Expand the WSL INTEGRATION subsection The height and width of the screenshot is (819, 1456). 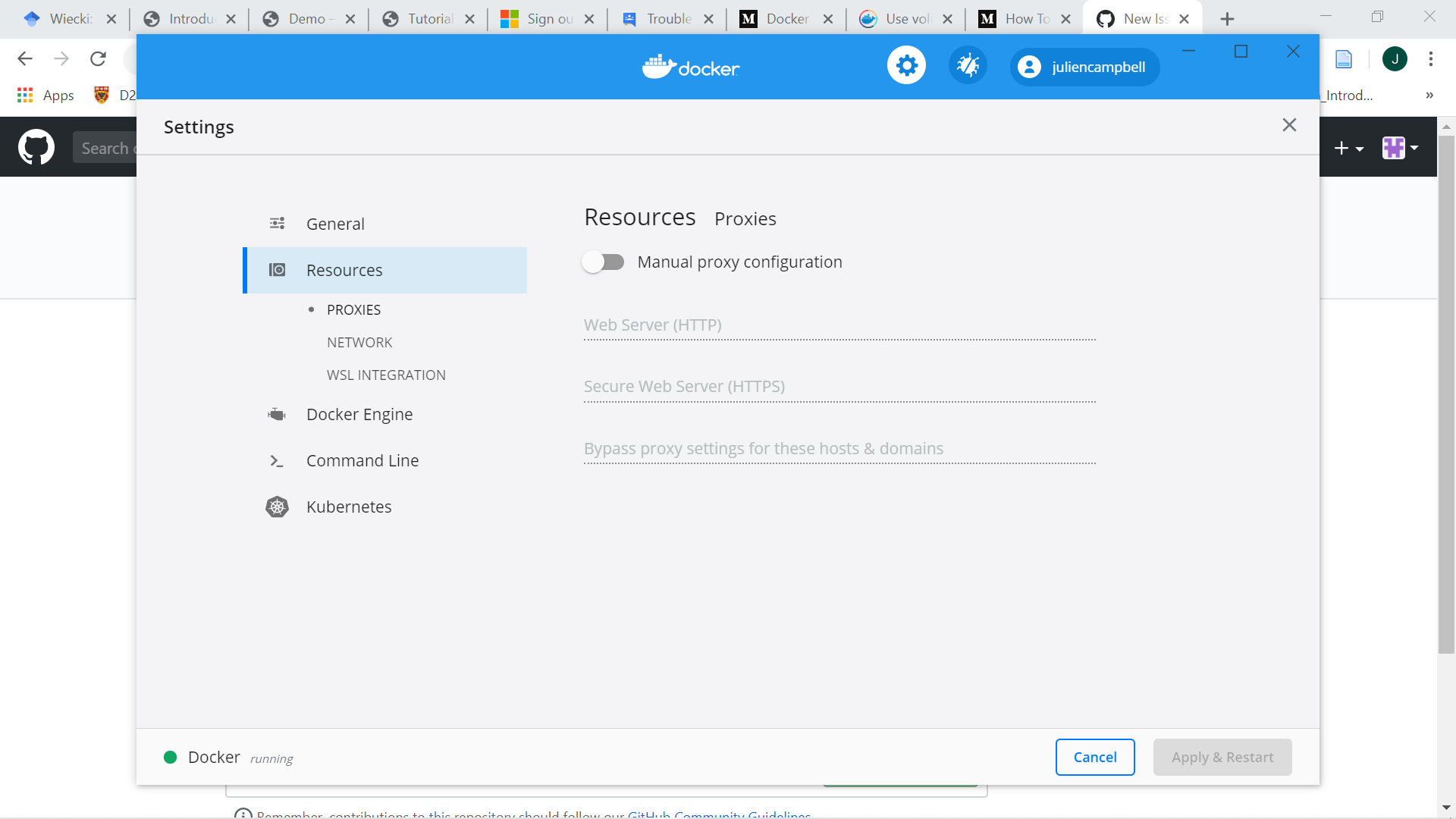pyautogui.click(x=386, y=374)
